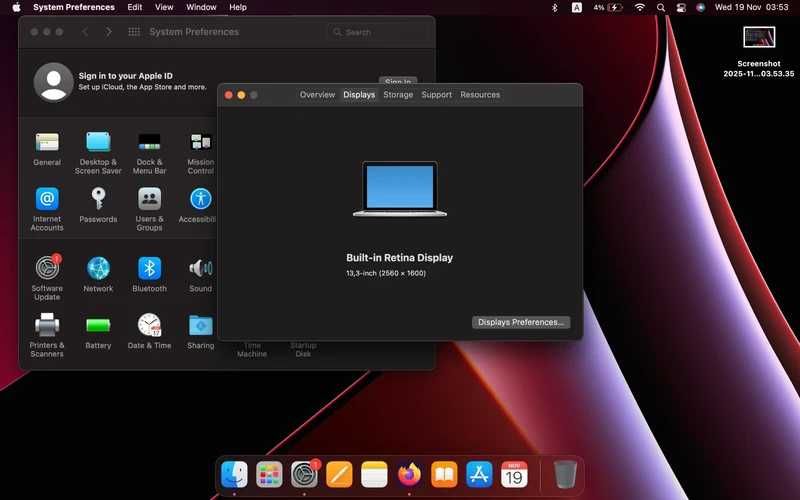This screenshot has width=800, height=500.
Task: Open Firefox from the Dock
Action: pos(409,474)
